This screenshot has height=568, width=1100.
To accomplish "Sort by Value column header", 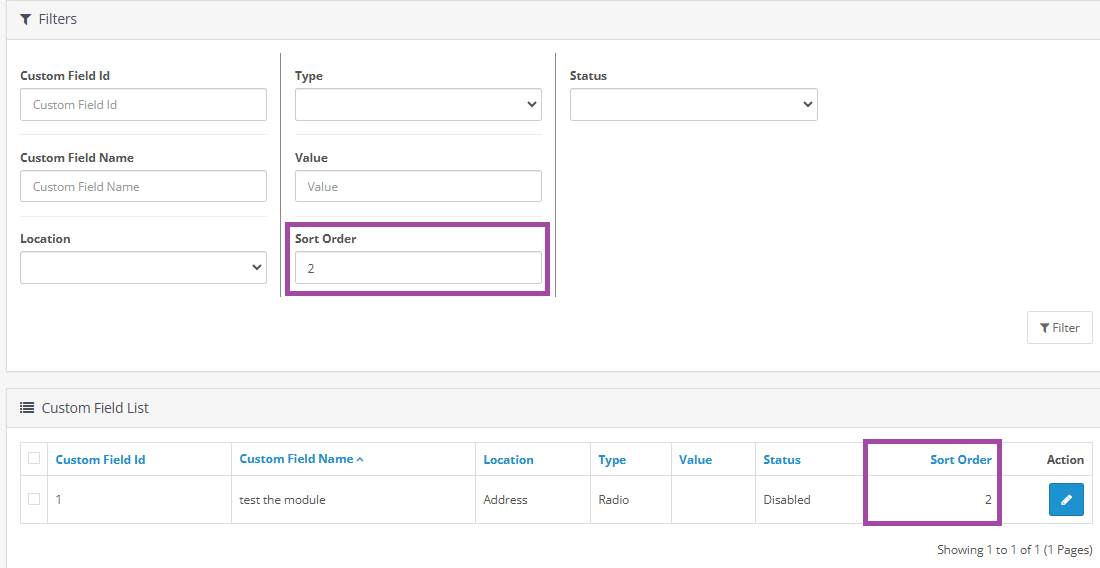I will pos(695,460).
